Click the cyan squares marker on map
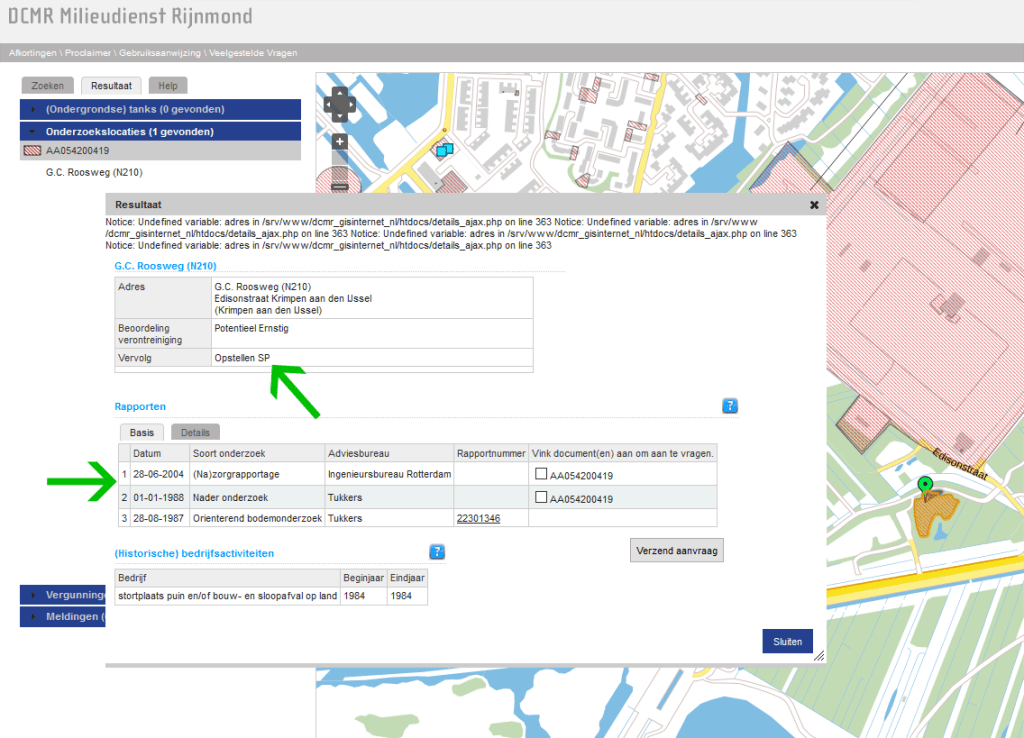 [x=443, y=150]
